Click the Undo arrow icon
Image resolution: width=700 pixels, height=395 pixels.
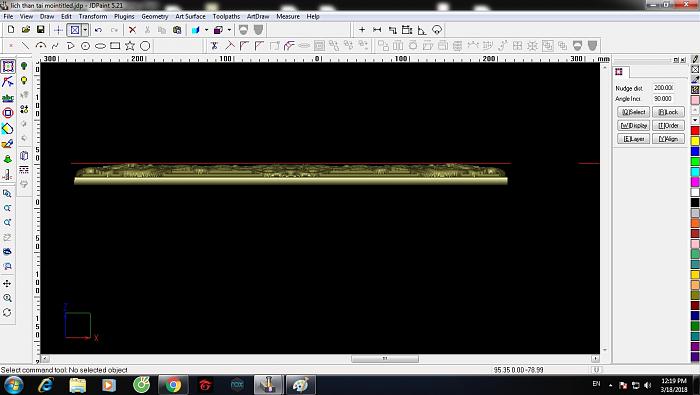(98, 30)
